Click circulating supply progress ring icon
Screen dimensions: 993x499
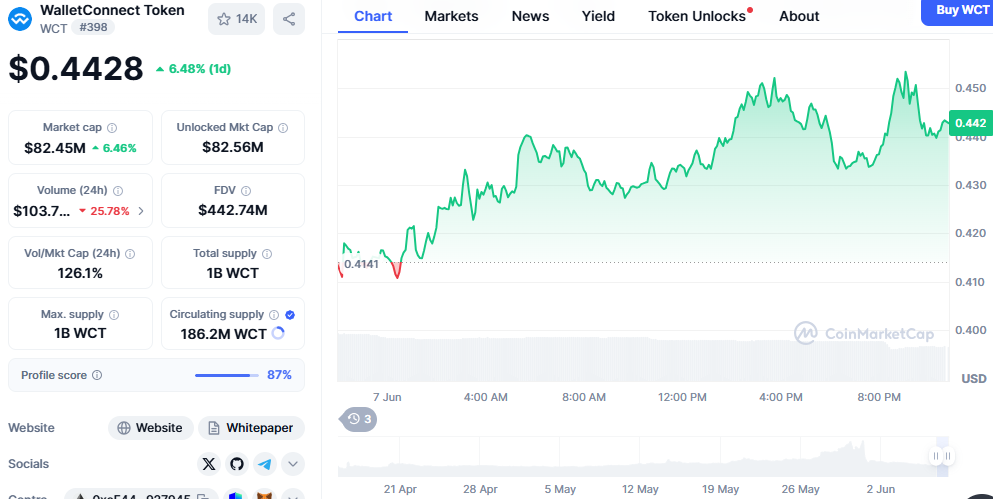[277, 333]
